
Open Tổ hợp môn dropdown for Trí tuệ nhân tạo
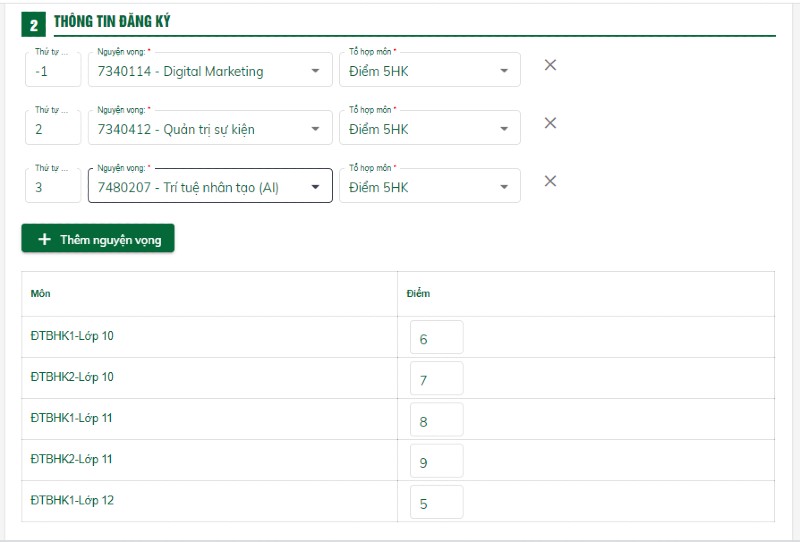pyautogui.click(x=430, y=186)
